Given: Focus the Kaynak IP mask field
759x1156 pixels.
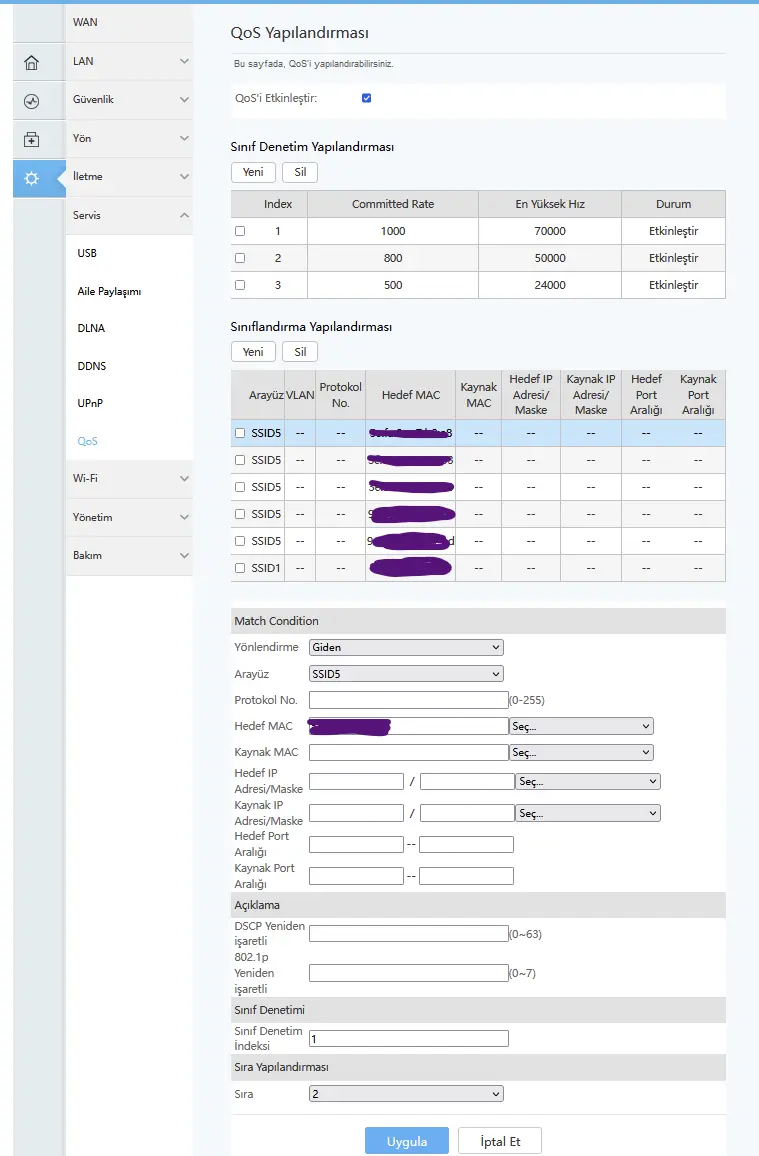Looking at the screenshot, I should 466,813.
